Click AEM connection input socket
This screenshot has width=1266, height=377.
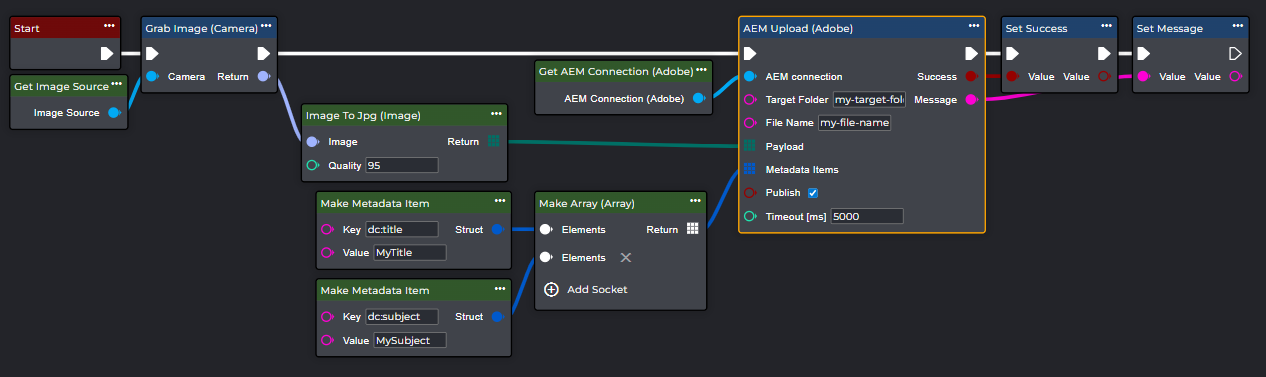tap(751, 76)
